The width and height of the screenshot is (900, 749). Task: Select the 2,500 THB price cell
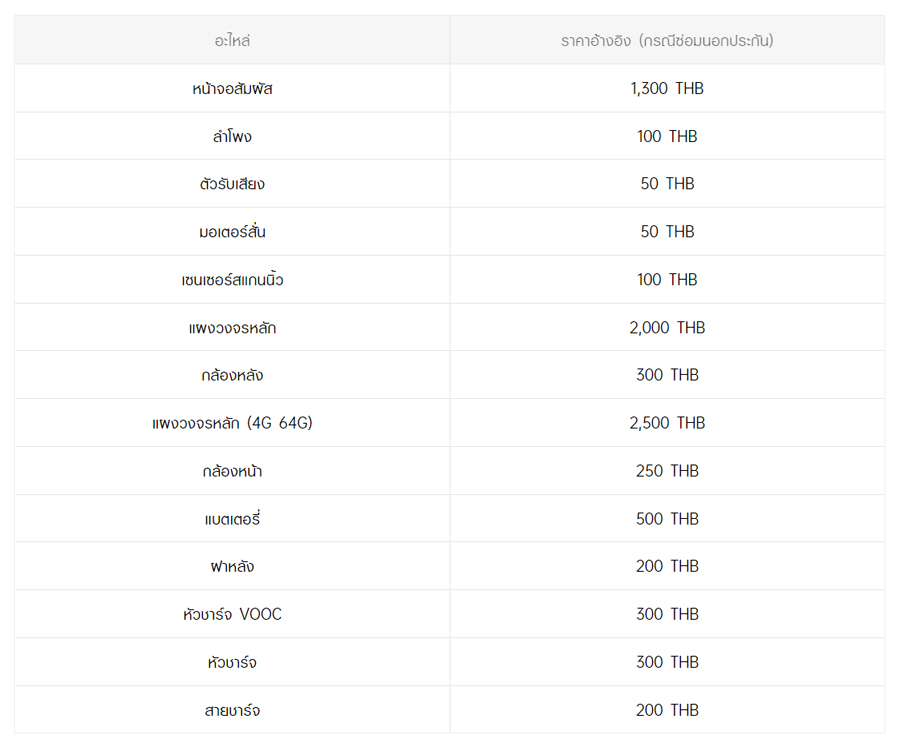[x=667, y=423]
